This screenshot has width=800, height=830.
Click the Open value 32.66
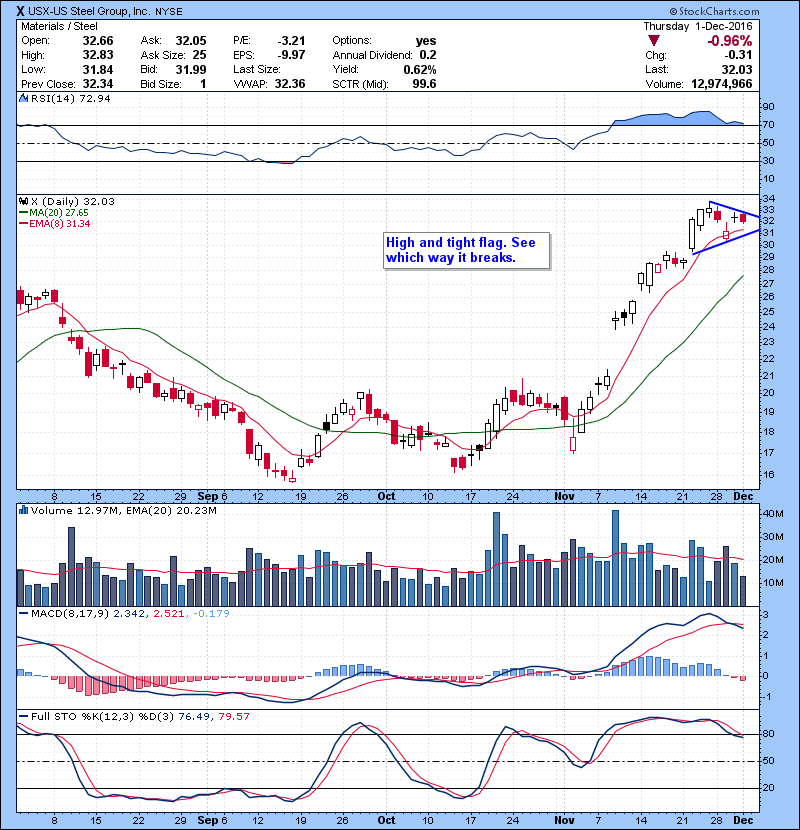click(x=98, y=41)
